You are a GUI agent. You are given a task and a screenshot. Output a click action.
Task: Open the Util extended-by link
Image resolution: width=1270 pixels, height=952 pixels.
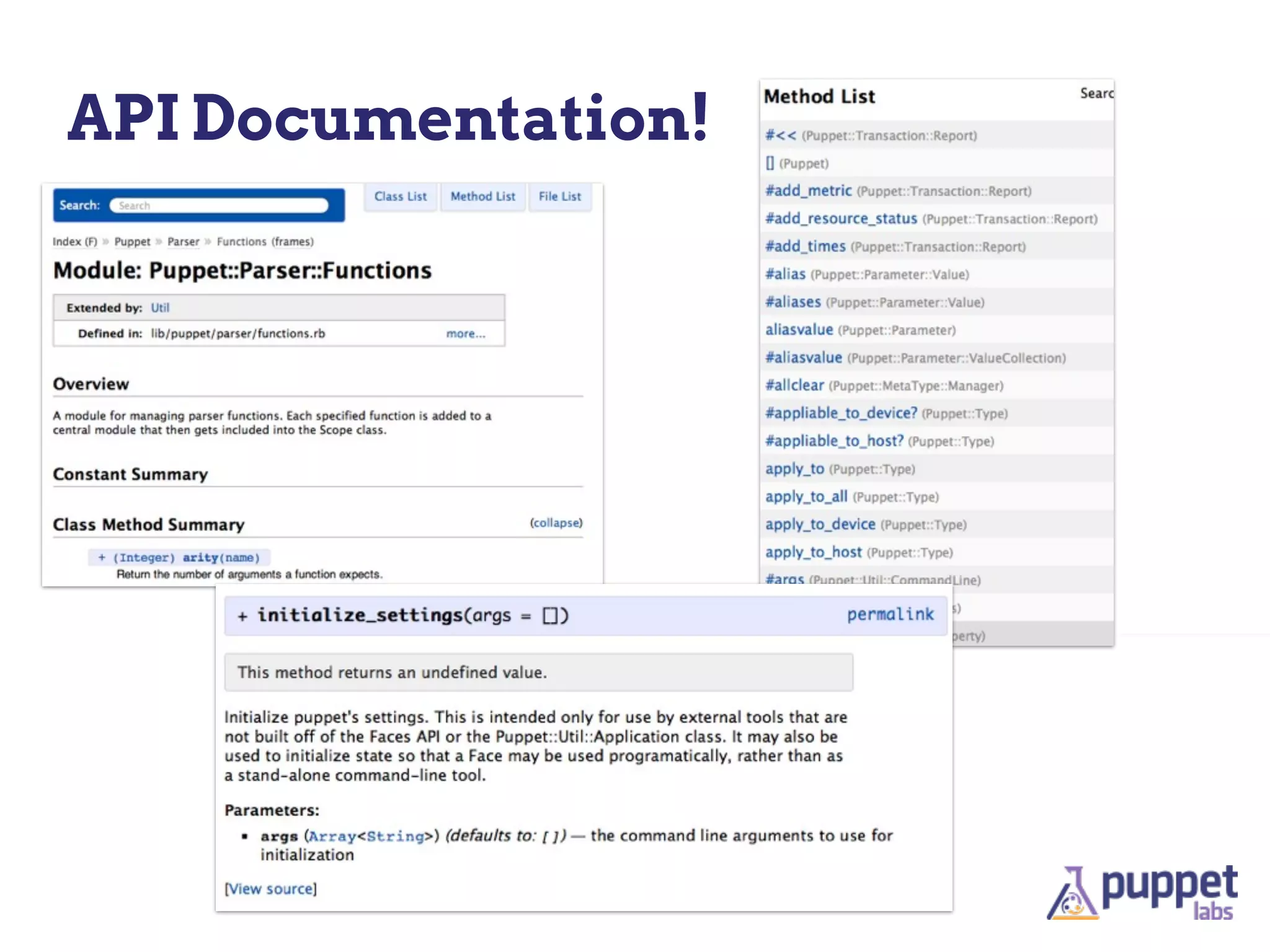coord(160,308)
